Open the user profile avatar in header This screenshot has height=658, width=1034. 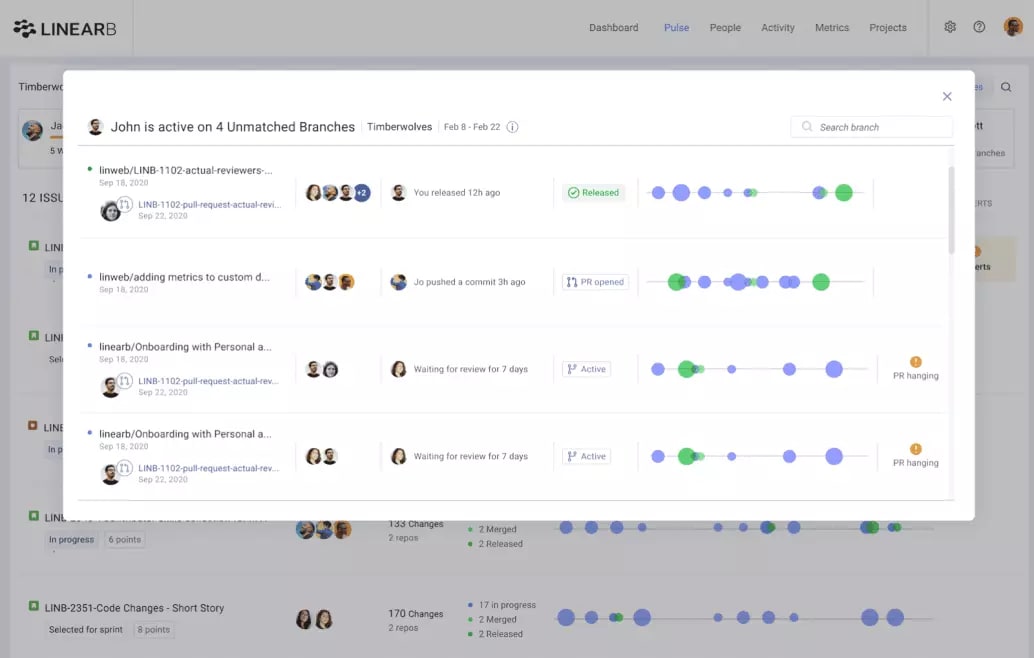click(x=1013, y=26)
